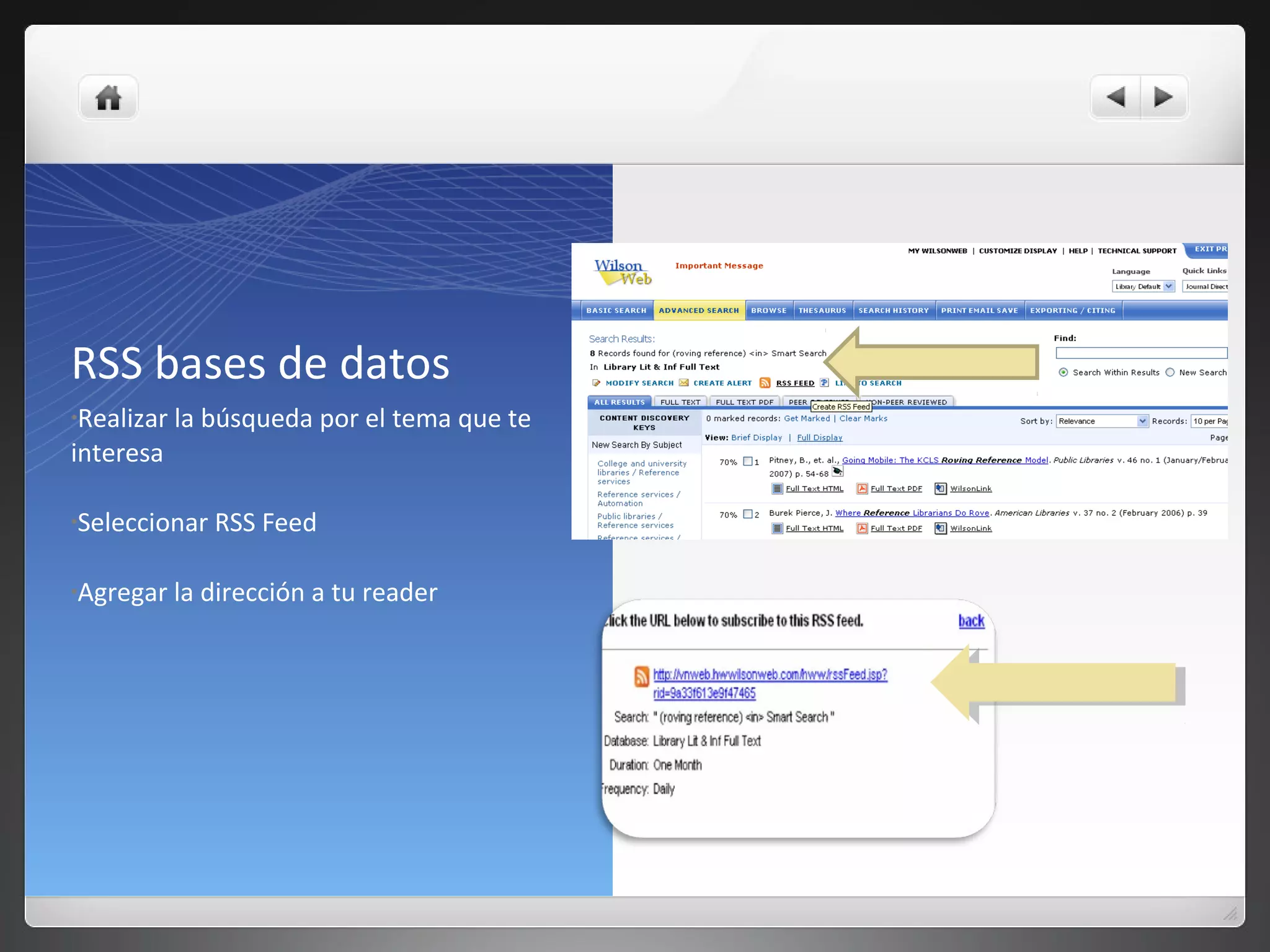Viewport: 1270px width, 952px height.
Task: Select the FULL TEXT PDF filter tab
Action: (745, 402)
